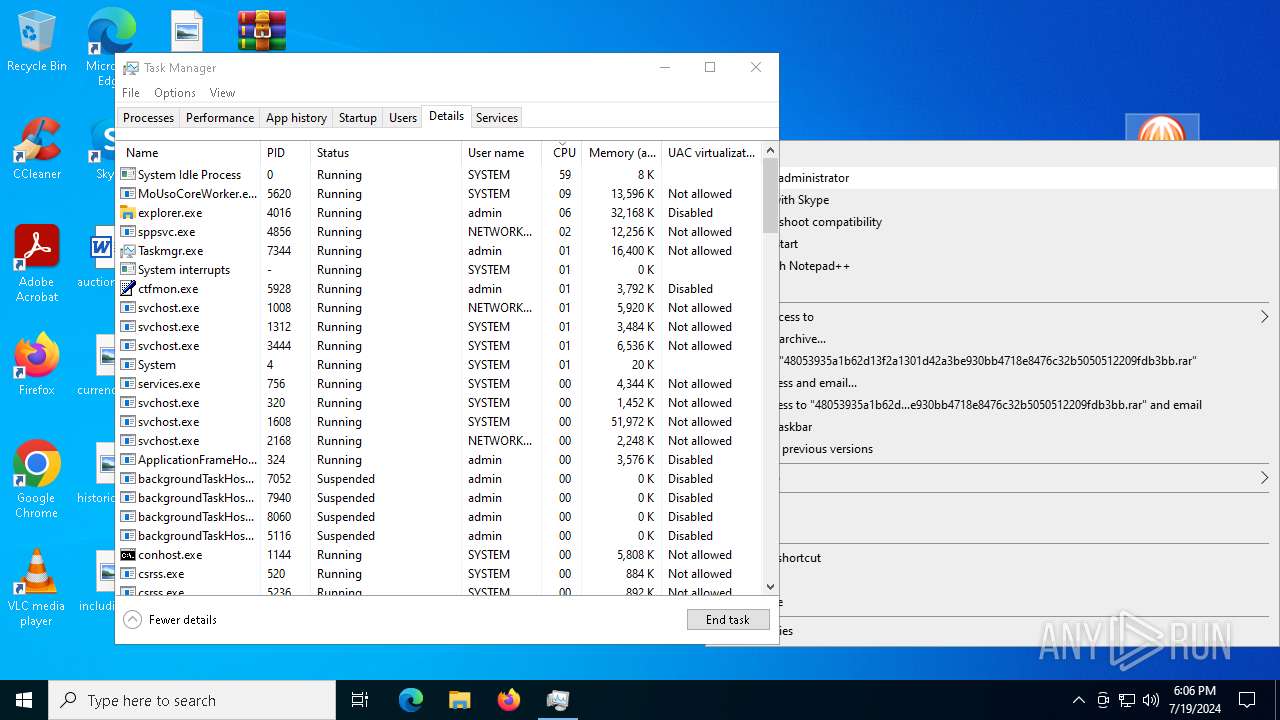
Task: Open Firefox desktop shortcut
Action: (x=37, y=365)
